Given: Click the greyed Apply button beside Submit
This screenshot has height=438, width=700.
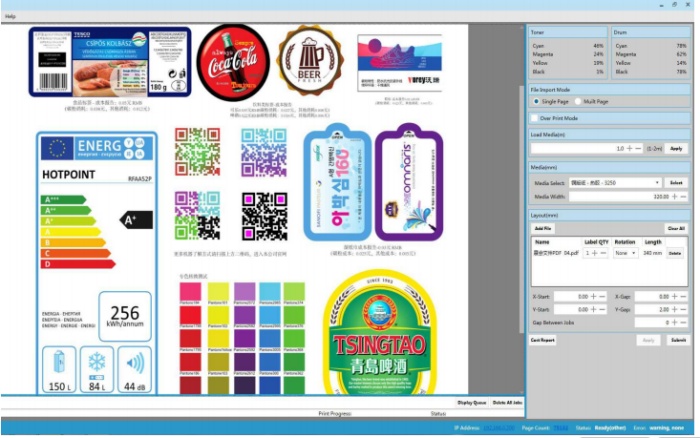Looking at the screenshot, I should click(x=648, y=340).
